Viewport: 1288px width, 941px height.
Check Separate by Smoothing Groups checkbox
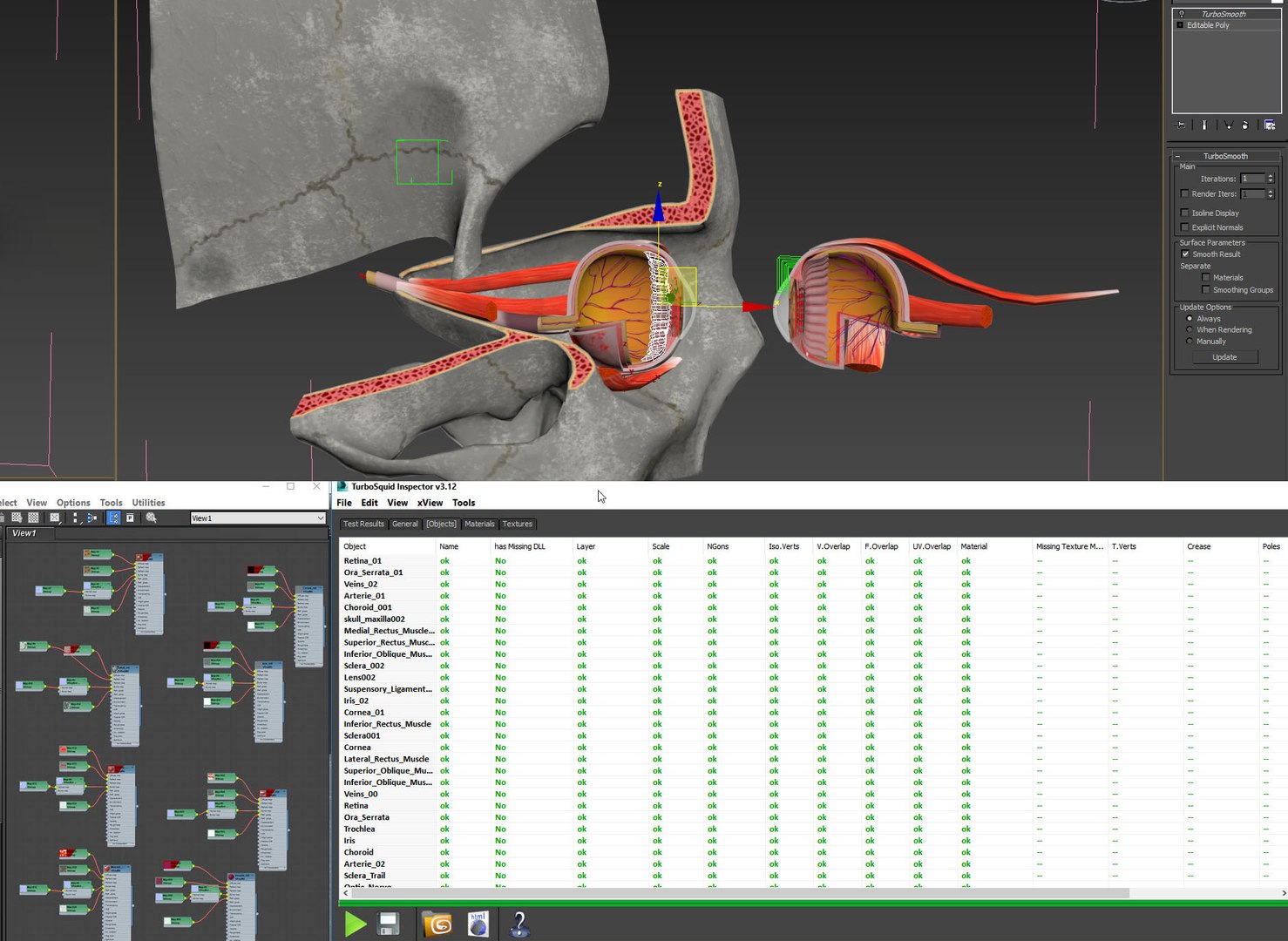pyautogui.click(x=1206, y=290)
